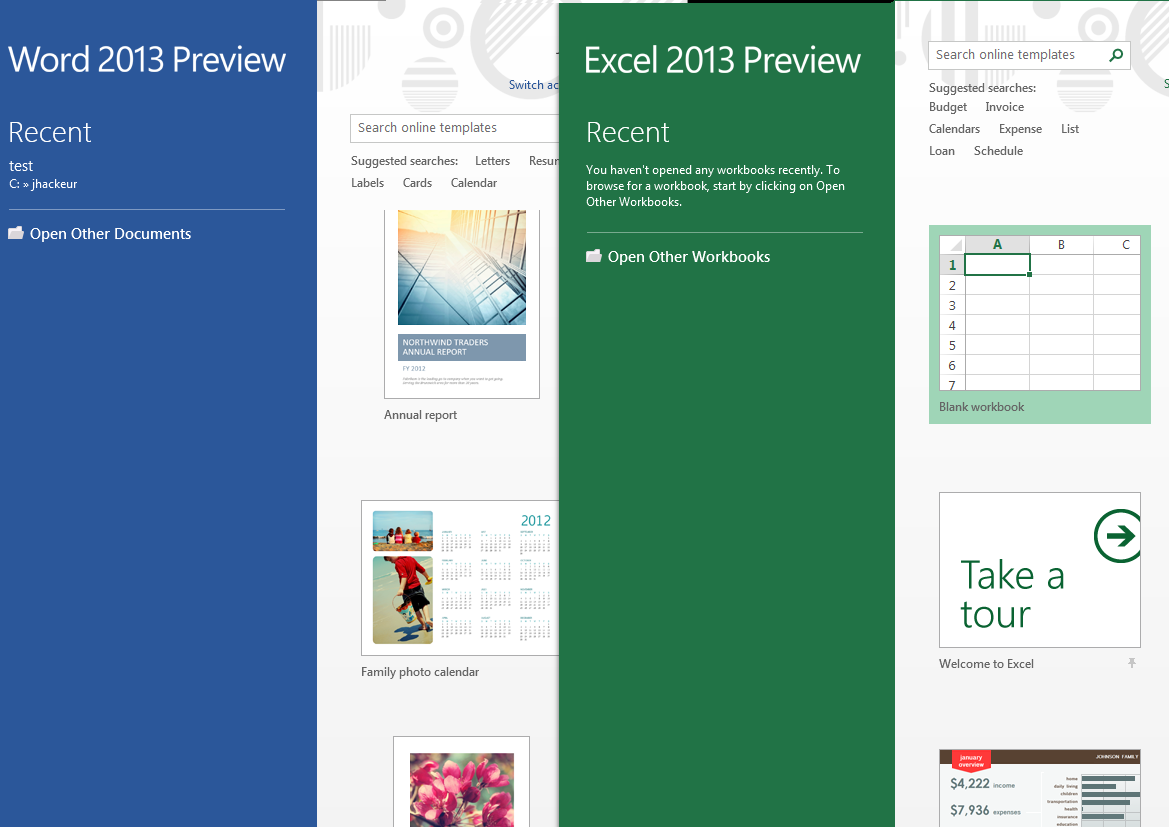Image resolution: width=1169 pixels, height=827 pixels.
Task: Click the magnifier search icon in Excel
Action: [1116, 55]
